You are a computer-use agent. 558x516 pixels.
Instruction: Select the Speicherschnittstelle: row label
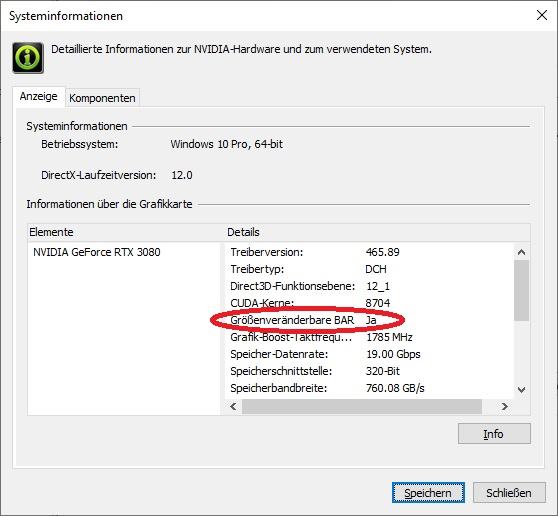(281, 372)
